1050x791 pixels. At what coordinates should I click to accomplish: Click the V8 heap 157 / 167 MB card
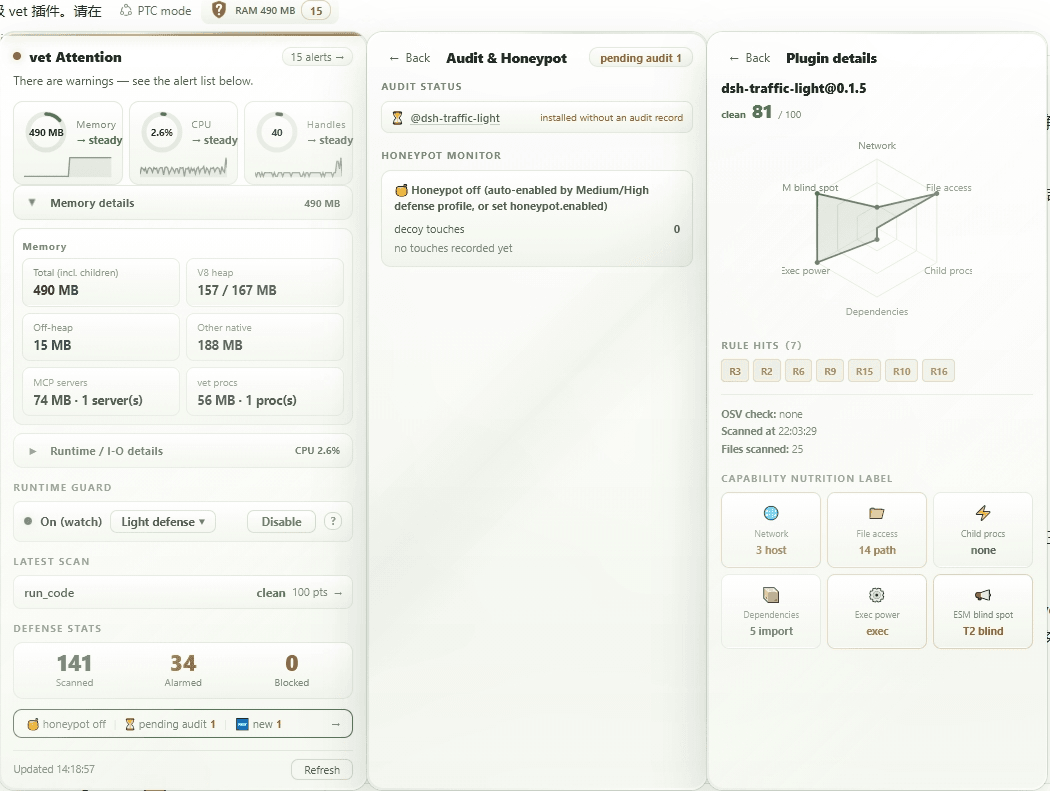point(265,282)
